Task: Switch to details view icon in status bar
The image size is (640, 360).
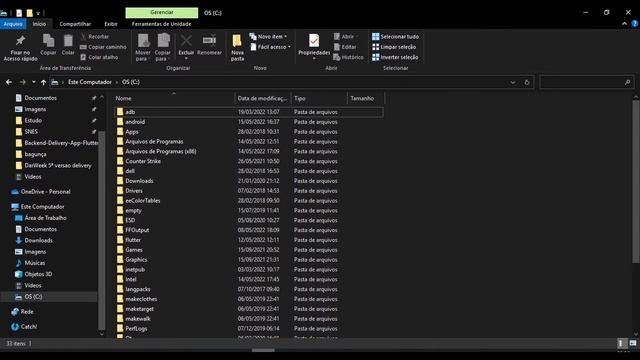Action: pos(621,344)
